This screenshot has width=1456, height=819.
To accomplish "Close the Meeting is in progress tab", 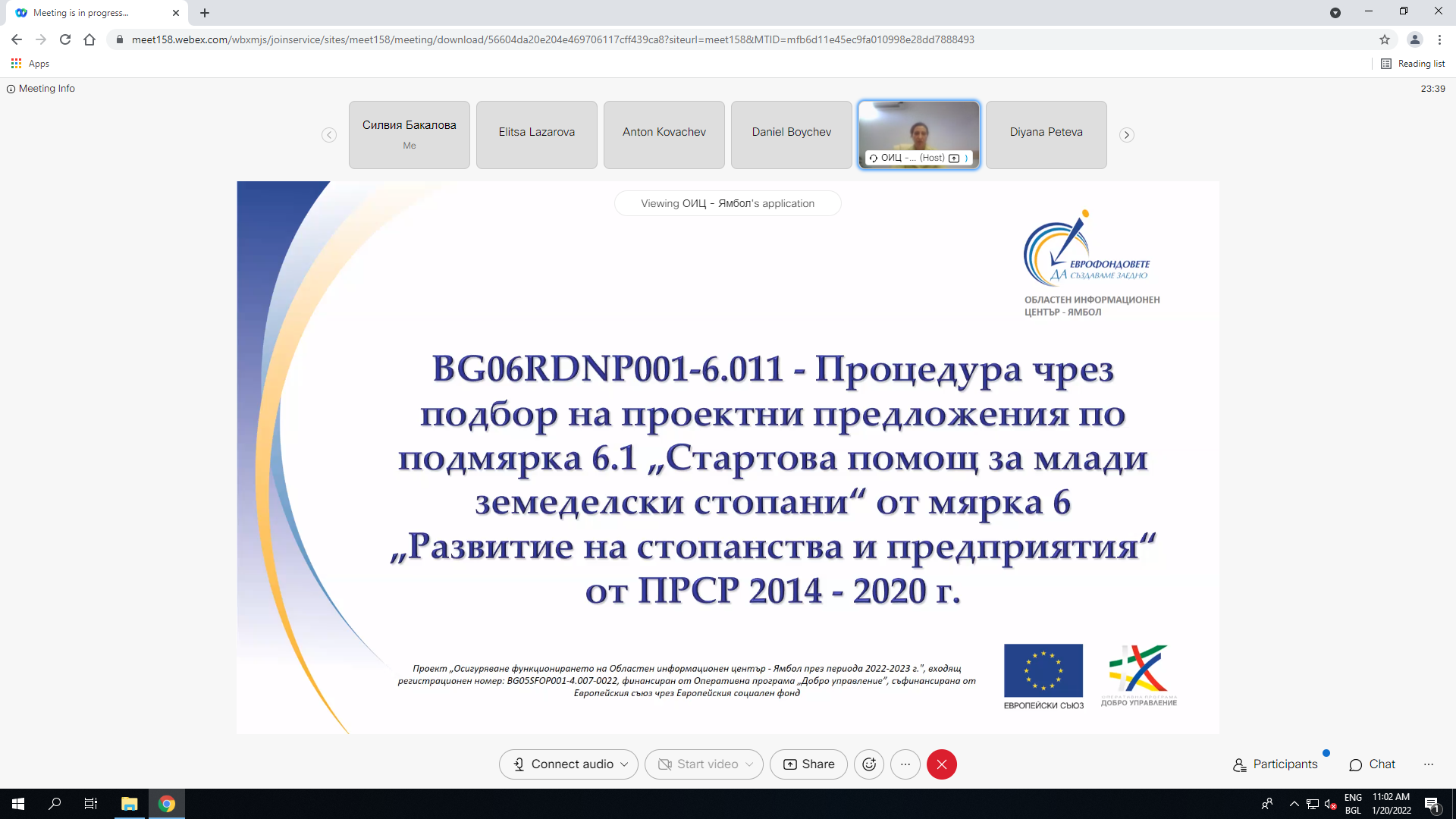I will point(176,13).
